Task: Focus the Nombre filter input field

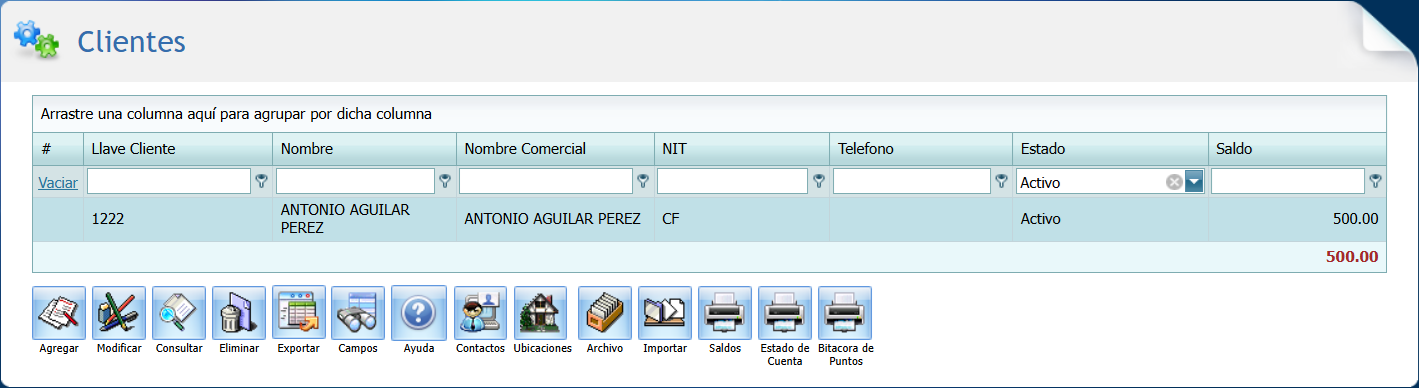Action: 355,181
